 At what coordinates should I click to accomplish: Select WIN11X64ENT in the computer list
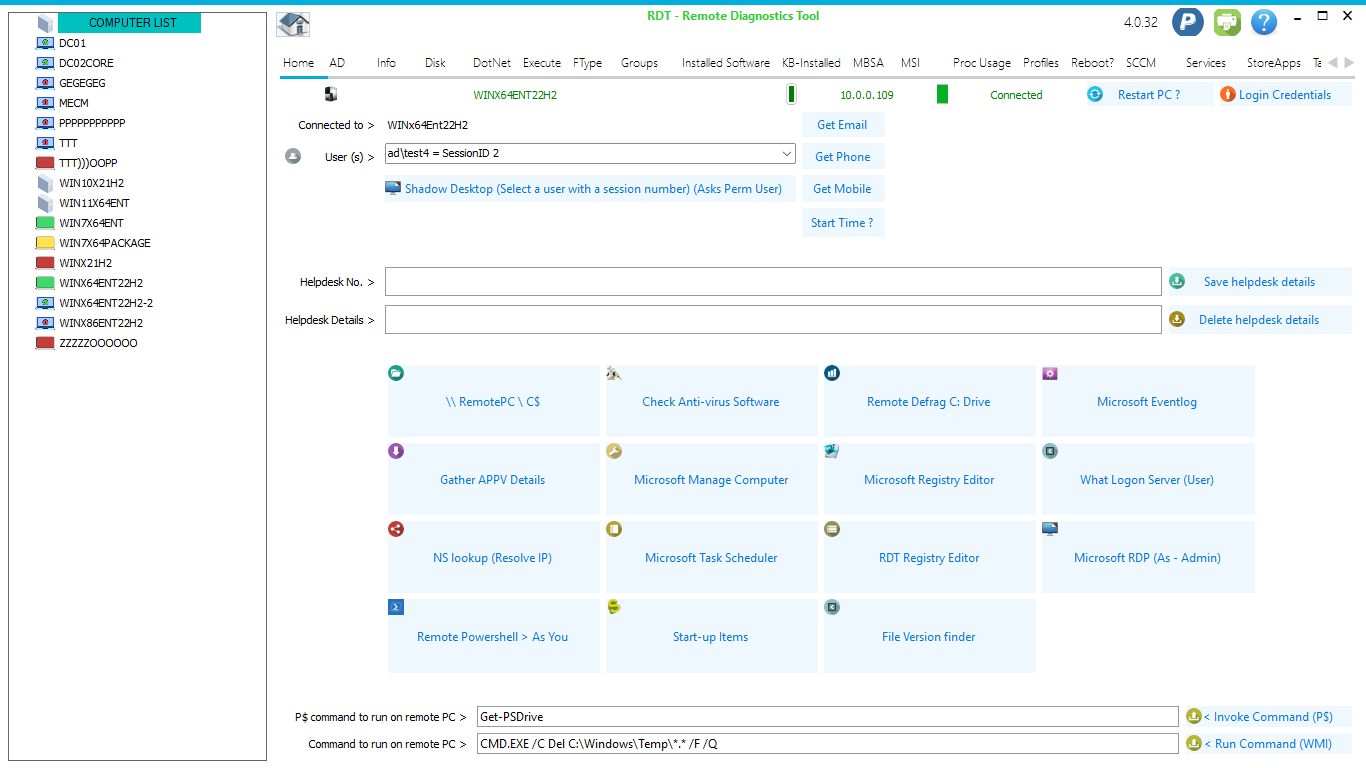coord(94,203)
